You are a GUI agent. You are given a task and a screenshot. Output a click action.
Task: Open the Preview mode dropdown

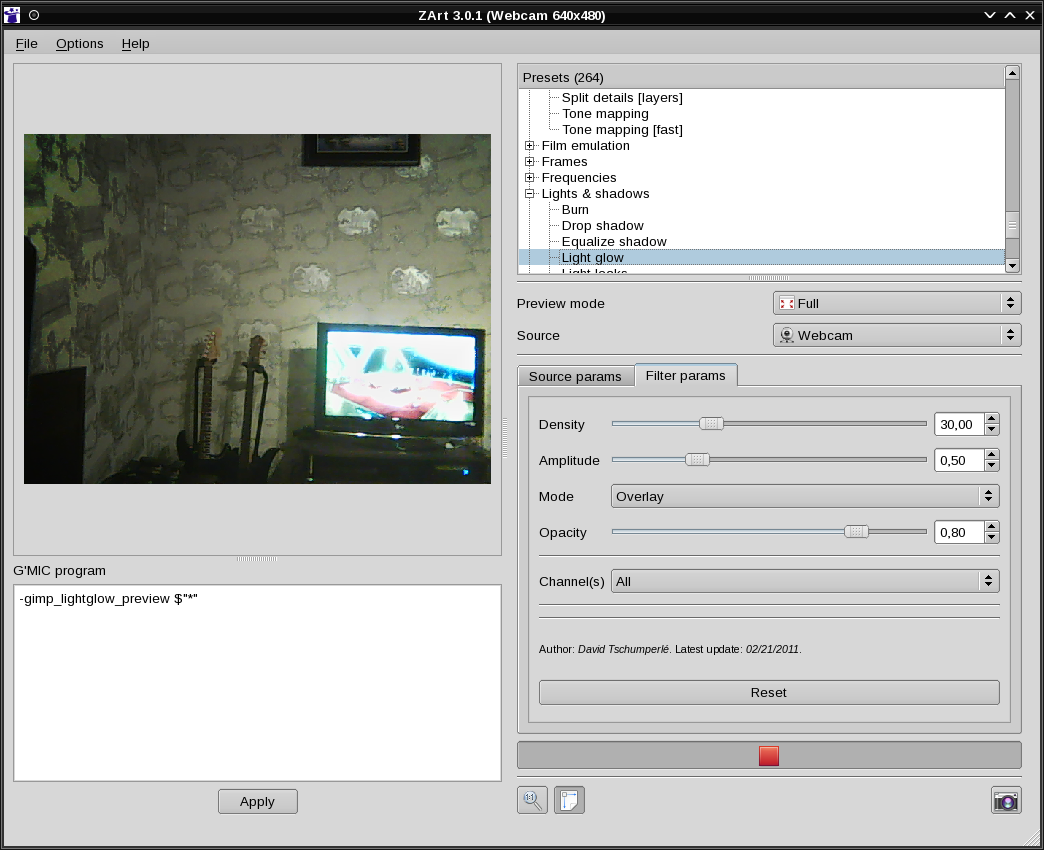click(x=896, y=303)
